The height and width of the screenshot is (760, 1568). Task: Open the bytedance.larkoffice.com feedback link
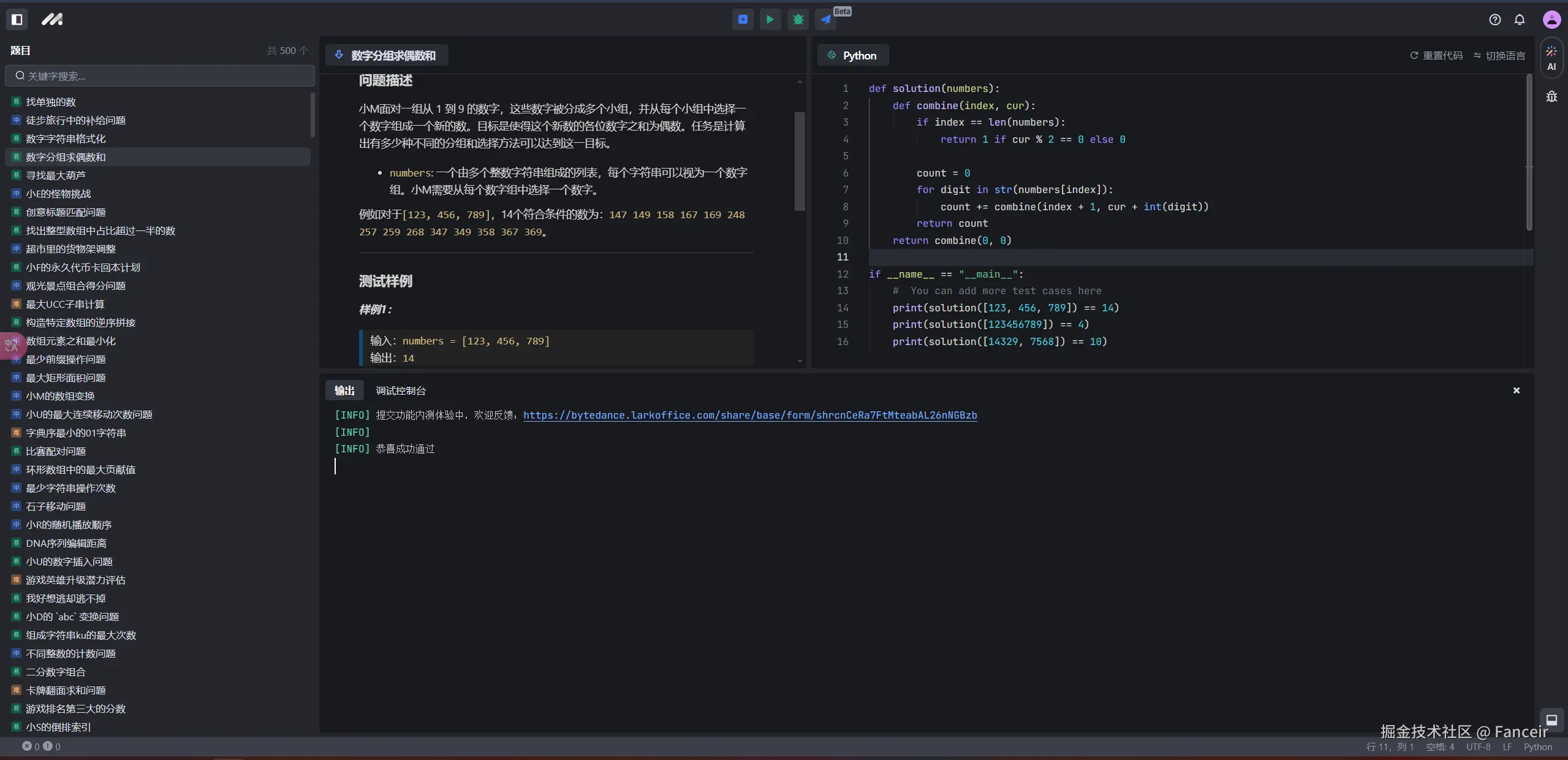click(x=749, y=415)
